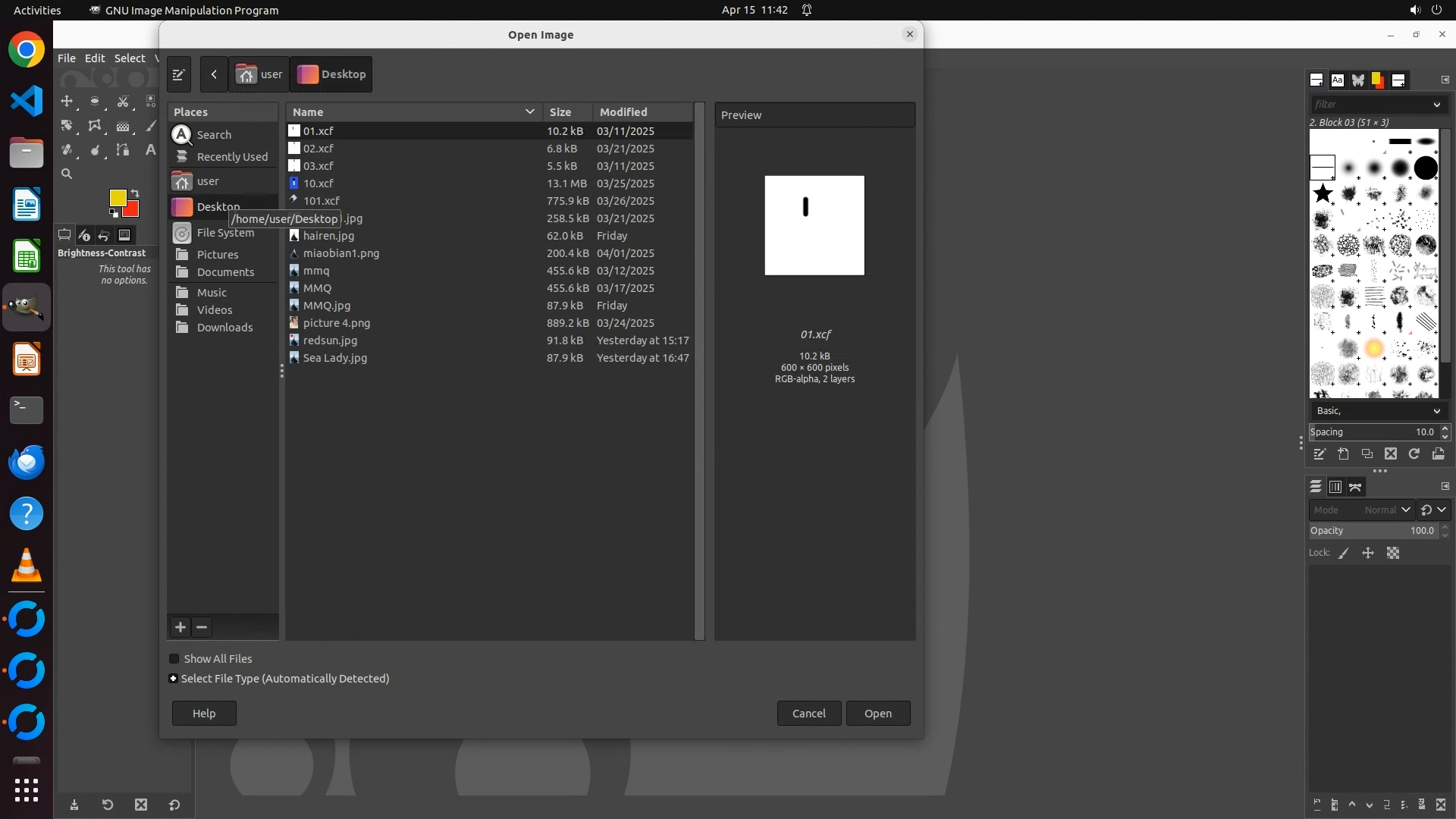1456x819 pixels.
Task: Toggle the lock pixels brush icon
Action: tap(1344, 554)
